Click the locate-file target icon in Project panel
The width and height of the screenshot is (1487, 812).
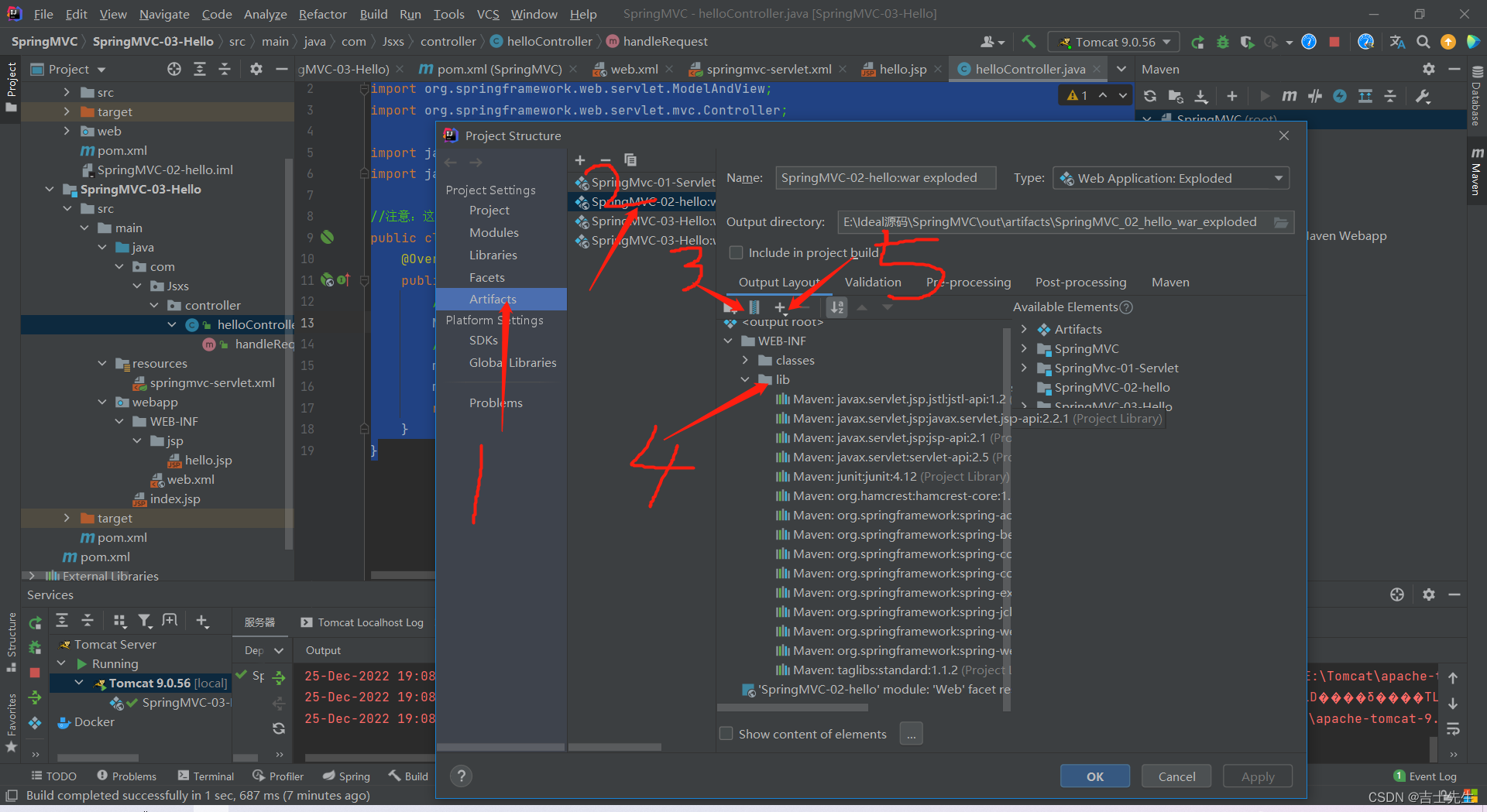pos(174,69)
